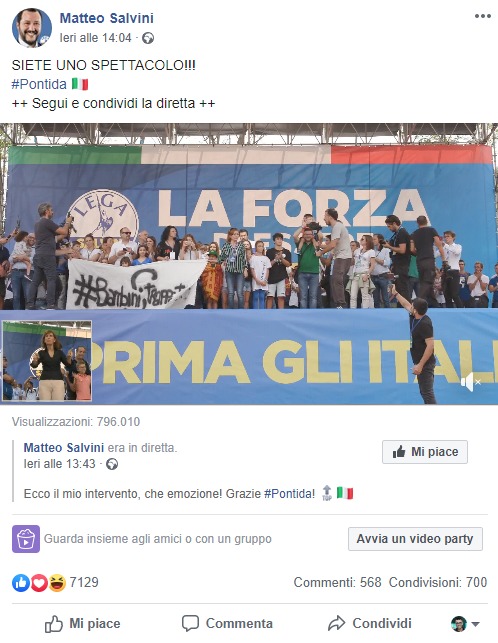Image resolution: width=498 pixels, height=643 pixels.
Task: Open the Commenti: 568 comments count
Action: point(338,582)
